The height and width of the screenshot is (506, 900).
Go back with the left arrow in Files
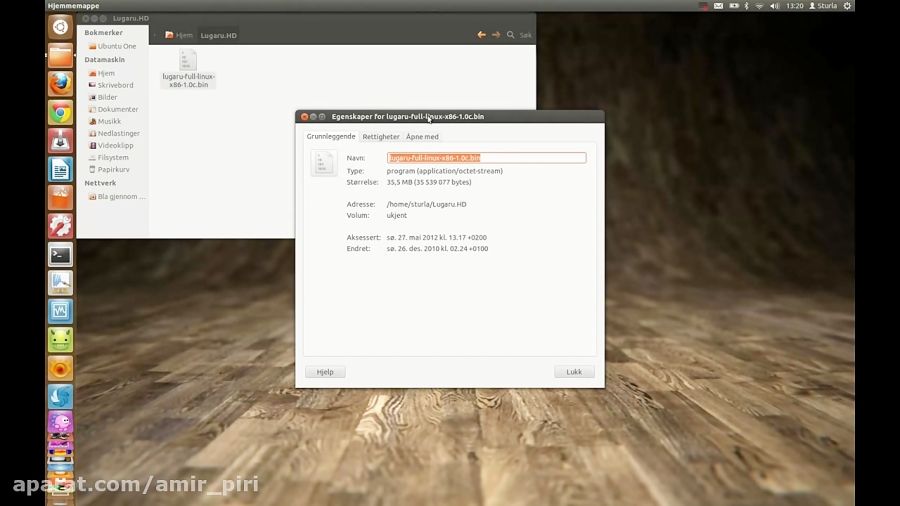(482, 35)
